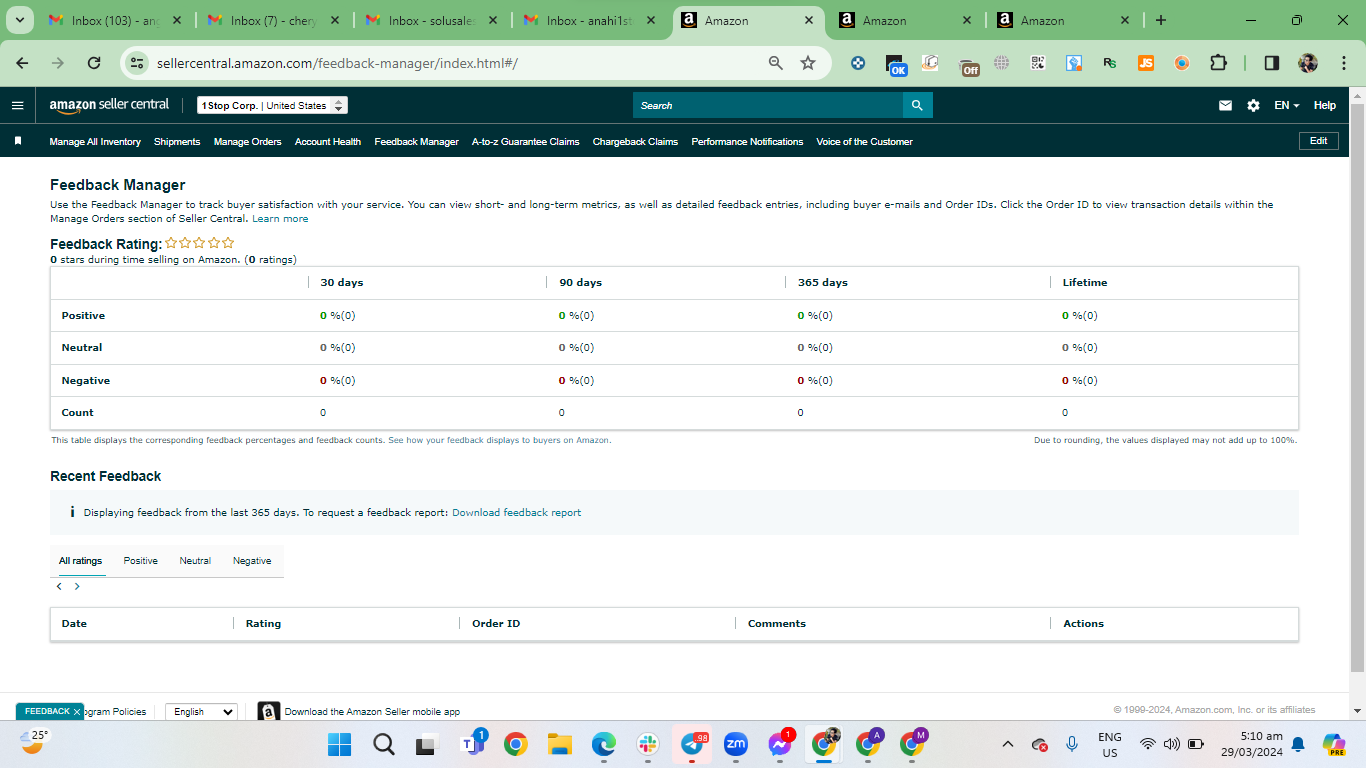Open the Chrome extensions puzzle icon
Viewport: 1366px width, 768px height.
click(1218, 62)
